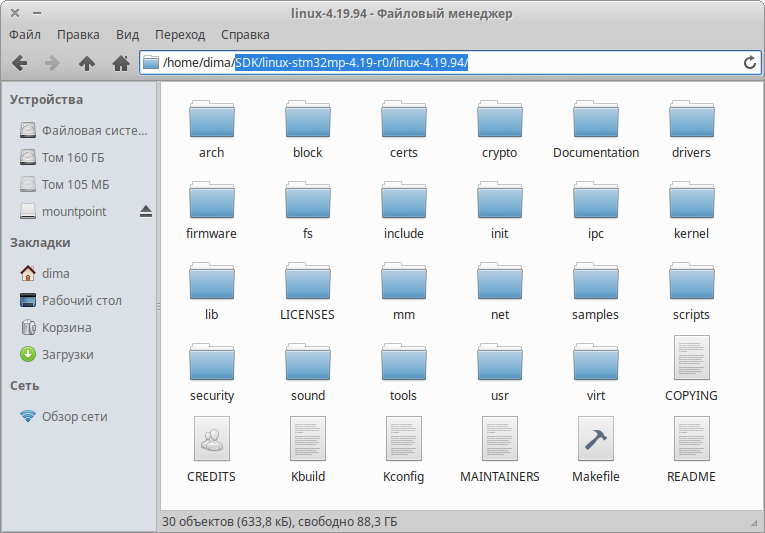Select the samples folder
This screenshot has height=533, width=765.
tap(596, 292)
